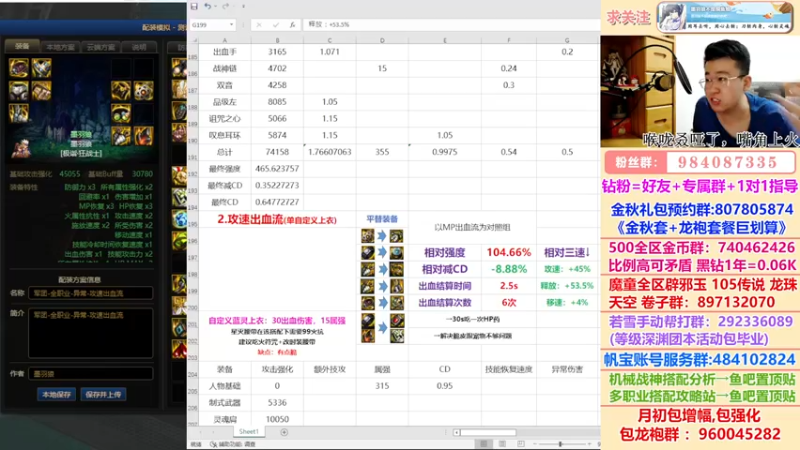Open the Customize Quick Access Toolbar dropdown
This screenshot has width=800, height=450.
tap(243, 6)
